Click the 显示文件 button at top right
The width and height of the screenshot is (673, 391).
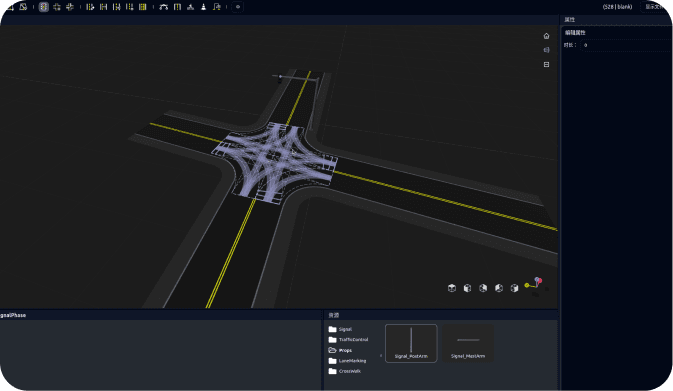click(x=655, y=7)
